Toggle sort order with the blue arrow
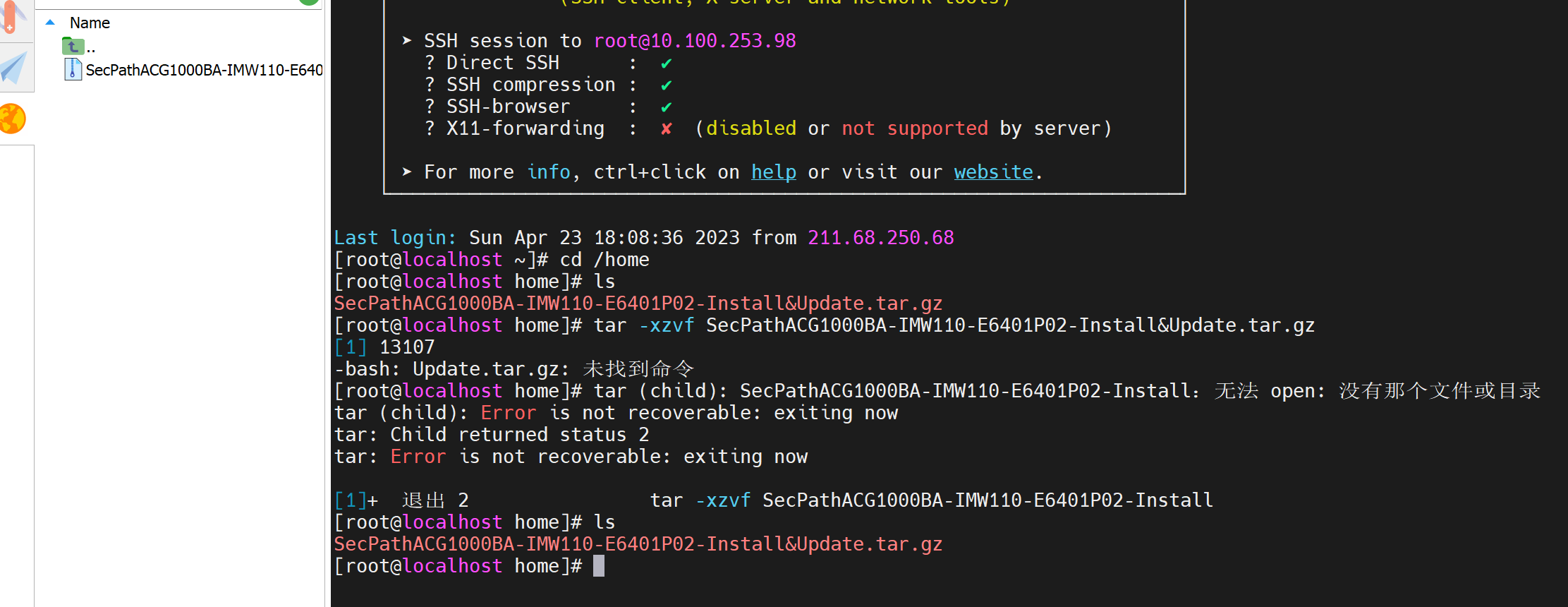This screenshot has height=607, width=1568. [50, 23]
